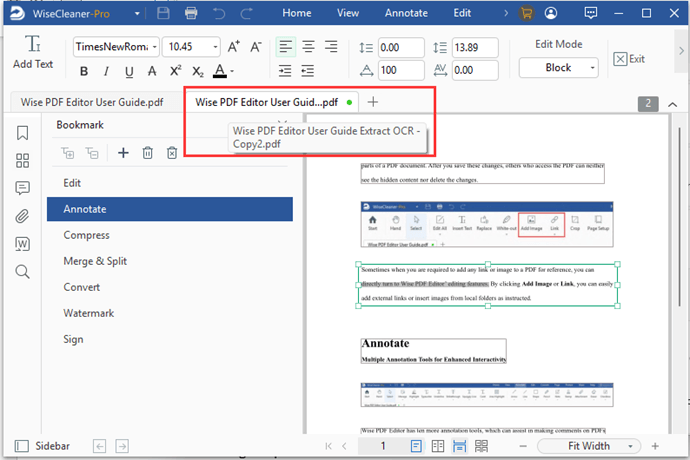Align text left

[286, 47]
